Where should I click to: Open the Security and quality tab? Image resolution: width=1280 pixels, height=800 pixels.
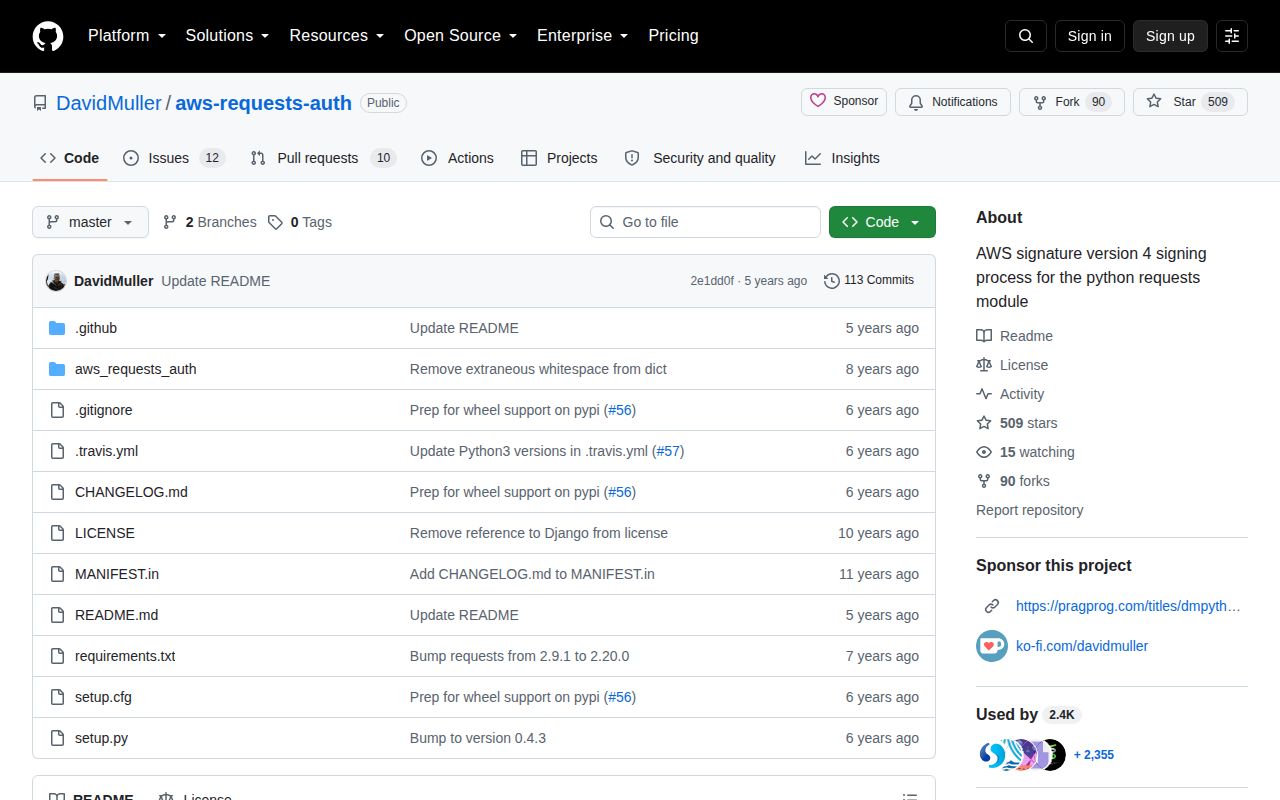tap(700, 158)
